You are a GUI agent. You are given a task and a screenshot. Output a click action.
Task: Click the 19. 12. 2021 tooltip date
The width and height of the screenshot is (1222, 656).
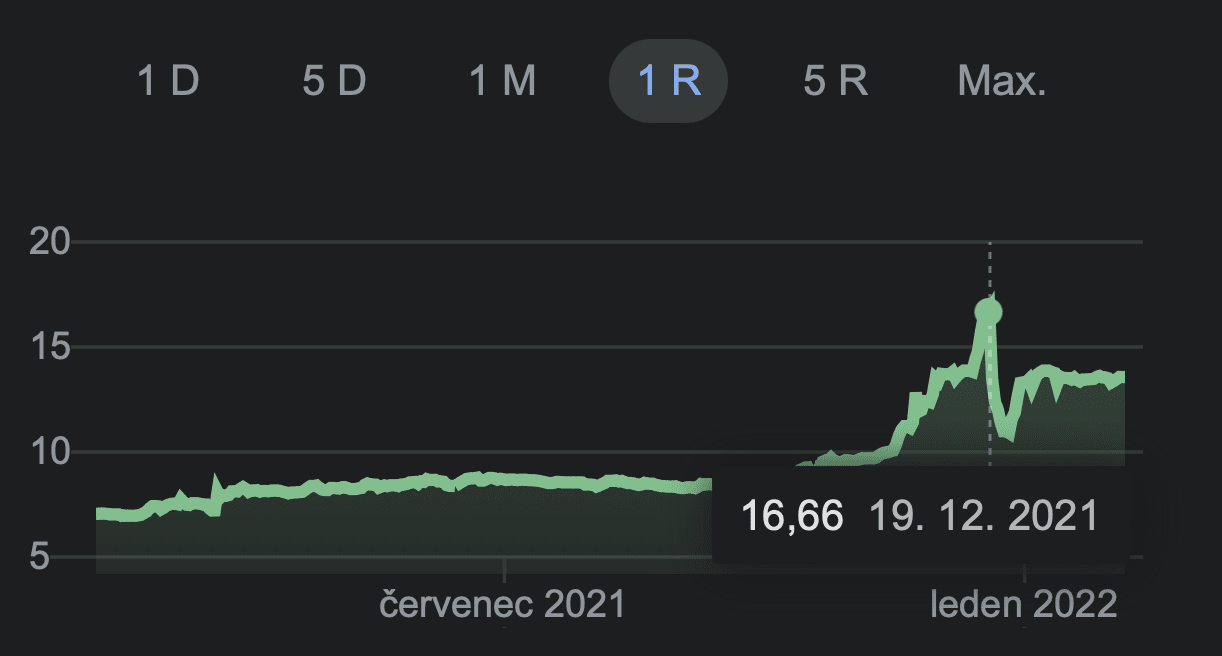tap(983, 517)
